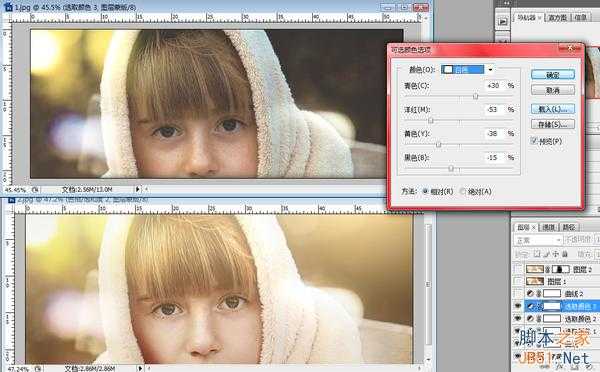The width and height of the screenshot is (600, 372).
Task: Open the 颜色(O) color dropdown arrow
Action: (x=491, y=70)
